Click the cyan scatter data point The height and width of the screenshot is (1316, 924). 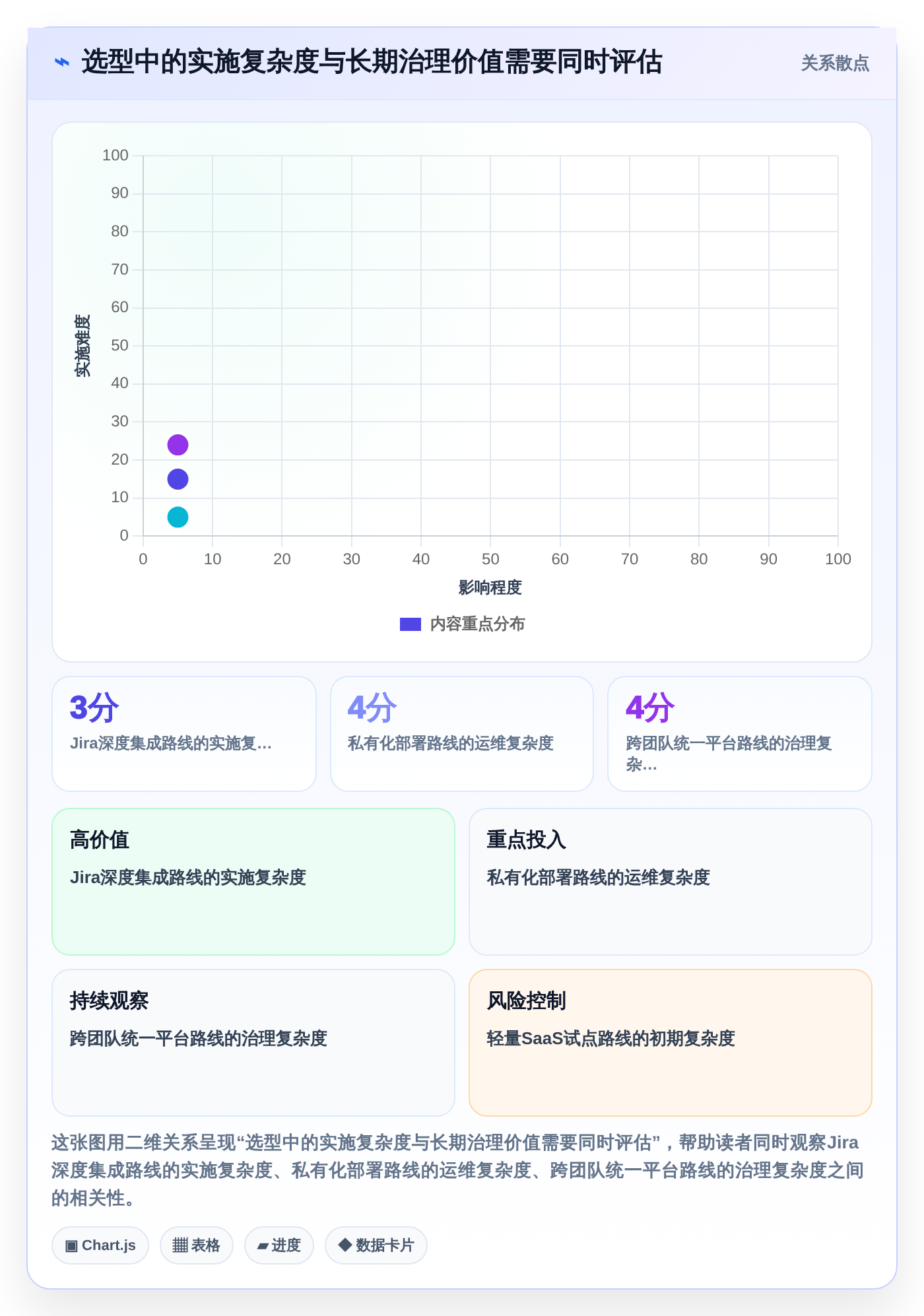coord(178,517)
